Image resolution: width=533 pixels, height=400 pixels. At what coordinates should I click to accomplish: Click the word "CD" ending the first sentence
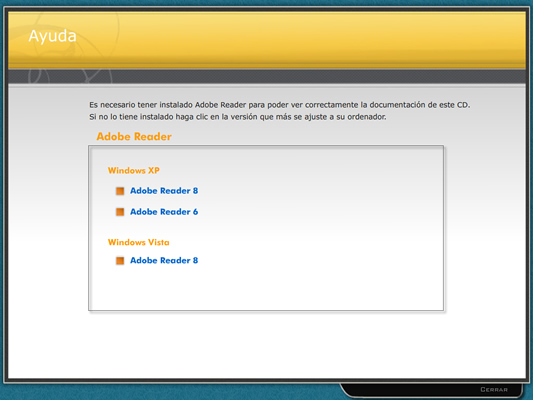463,105
